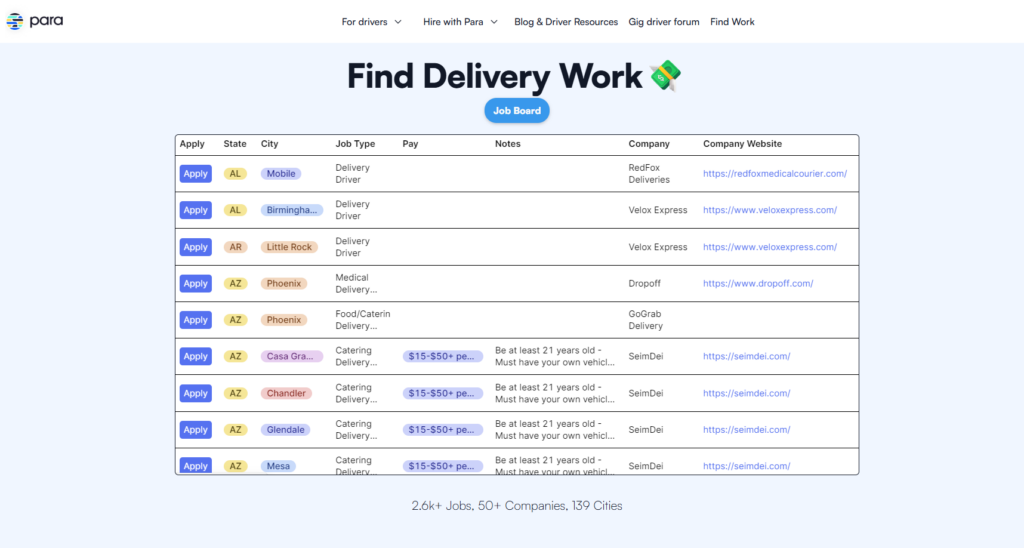Apply to the Mobile, AL delivery job

click(x=195, y=174)
